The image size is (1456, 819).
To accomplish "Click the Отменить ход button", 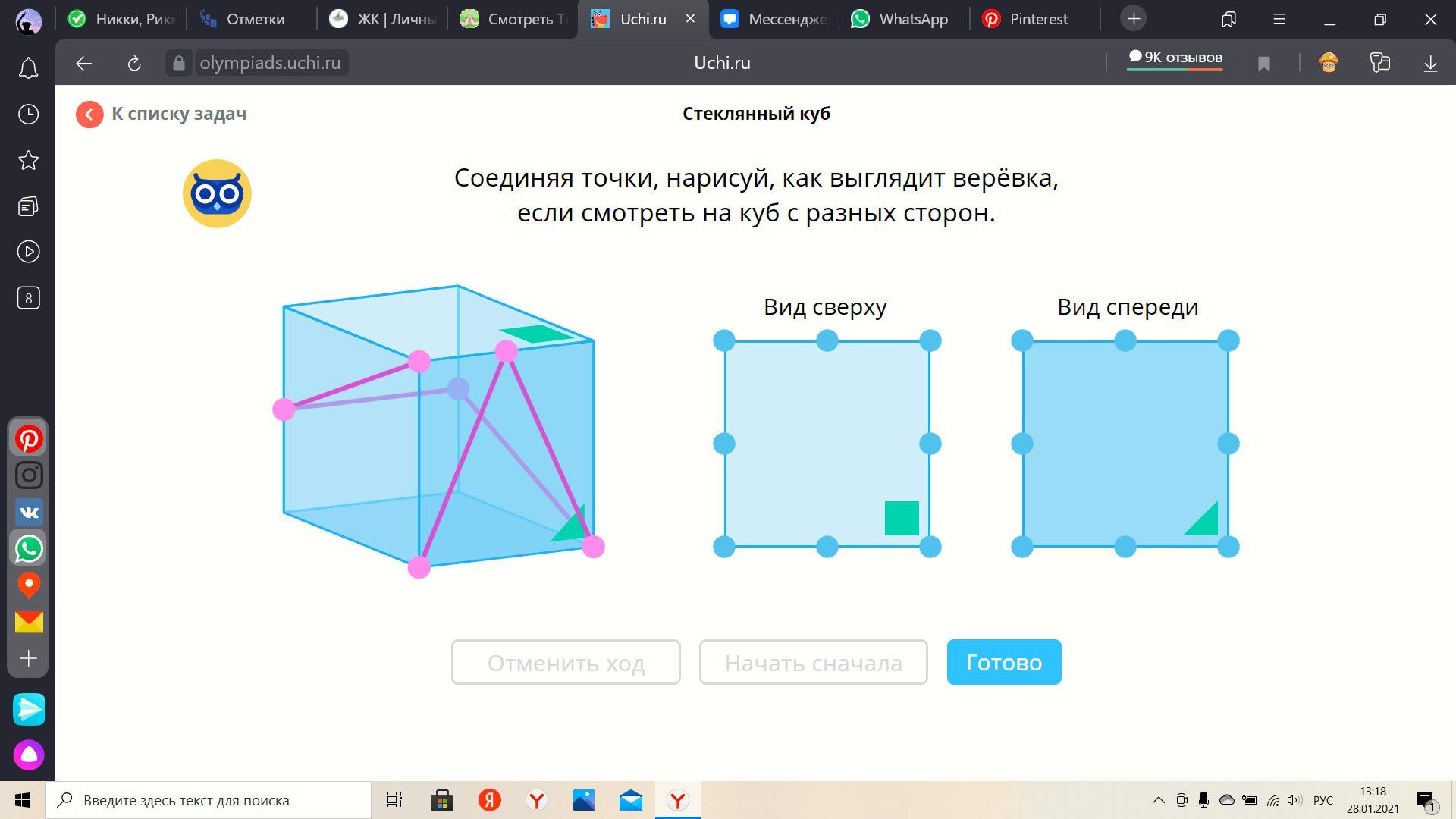I will pyautogui.click(x=566, y=662).
